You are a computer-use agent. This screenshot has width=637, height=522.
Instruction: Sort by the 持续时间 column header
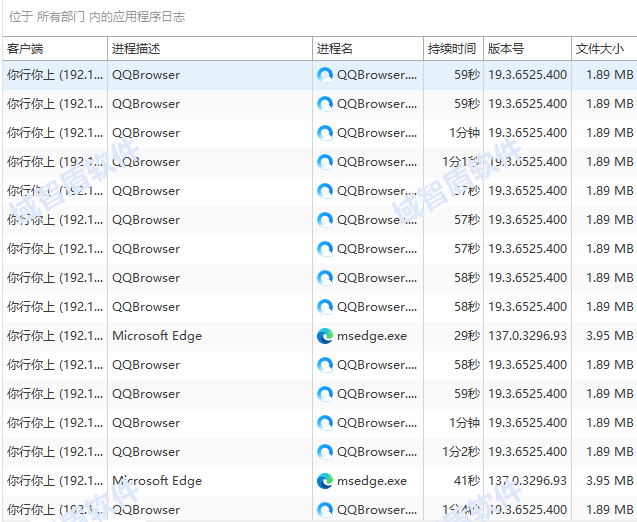pyautogui.click(x=453, y=49)
